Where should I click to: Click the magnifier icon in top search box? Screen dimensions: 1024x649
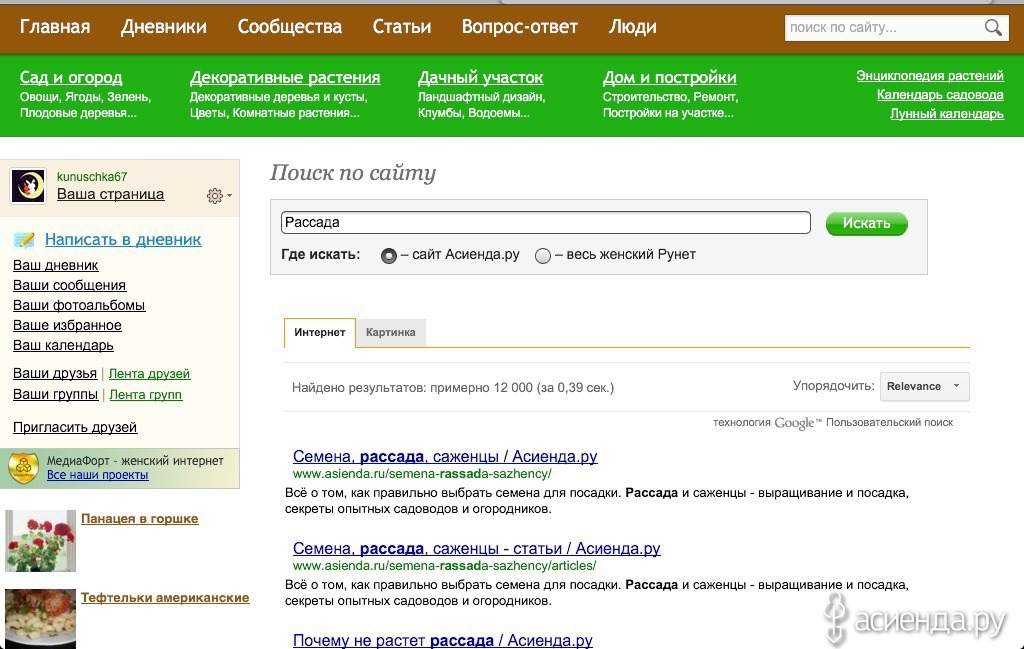click(993, 27)
